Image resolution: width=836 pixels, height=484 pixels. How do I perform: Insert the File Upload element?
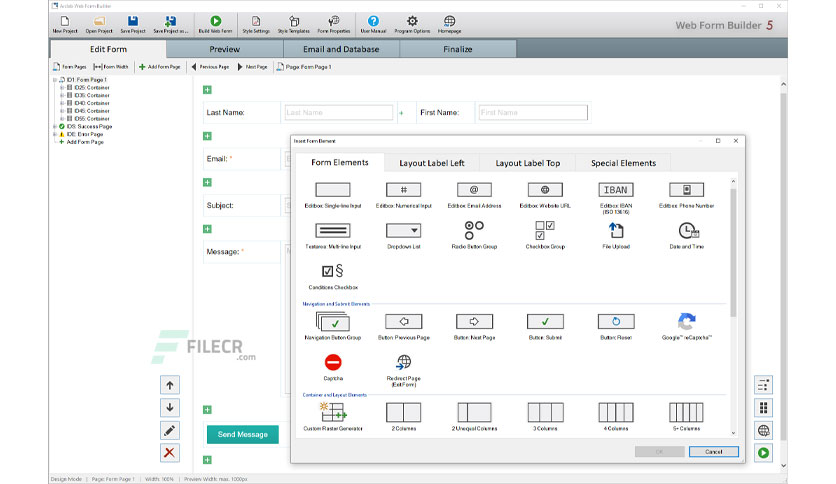pos(616,236)
